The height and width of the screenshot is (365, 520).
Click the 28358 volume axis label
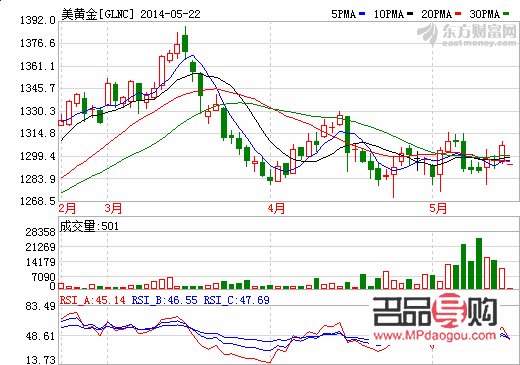[40, 232]
